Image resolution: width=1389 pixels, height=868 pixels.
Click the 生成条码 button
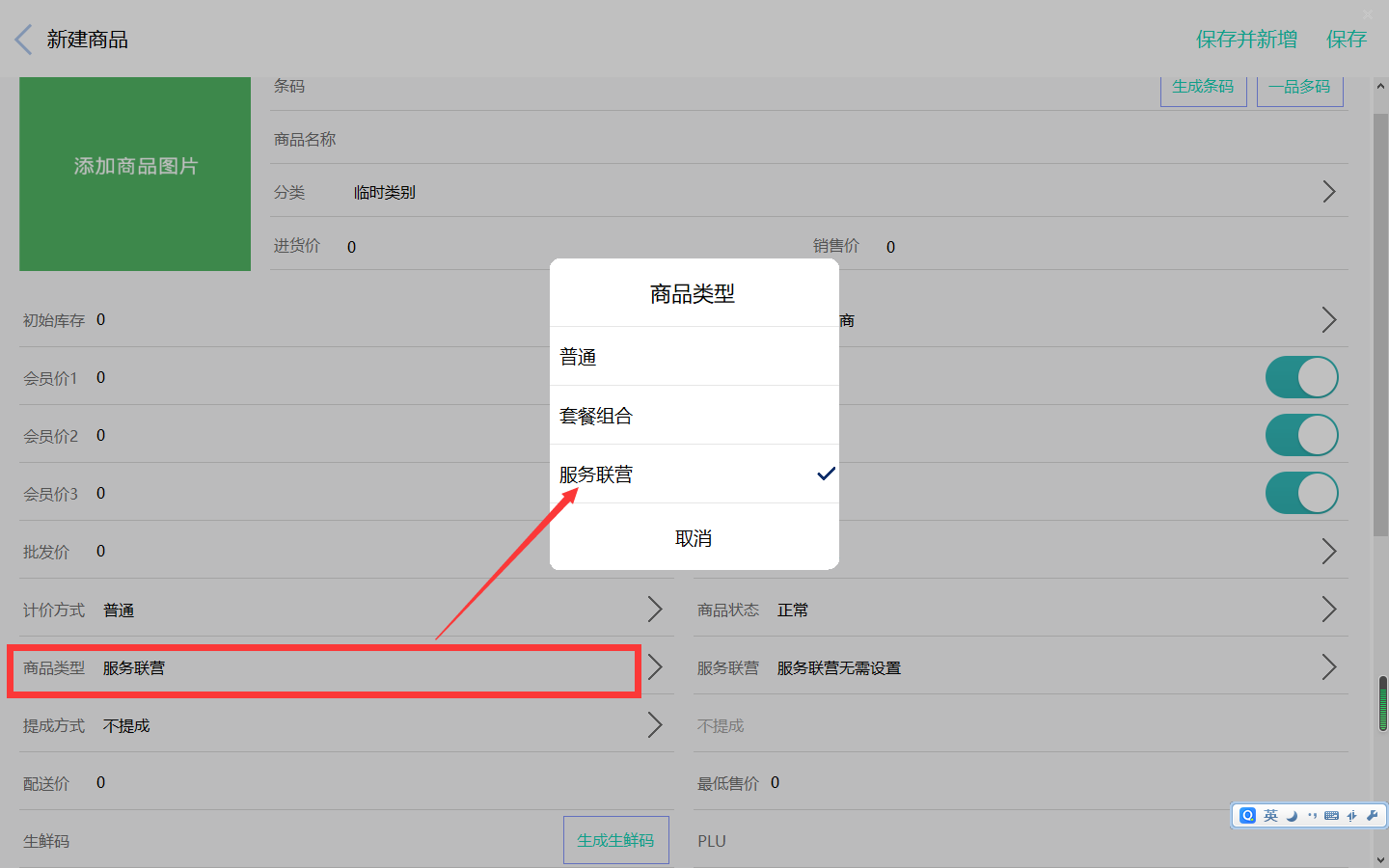tap(1203, 87)
